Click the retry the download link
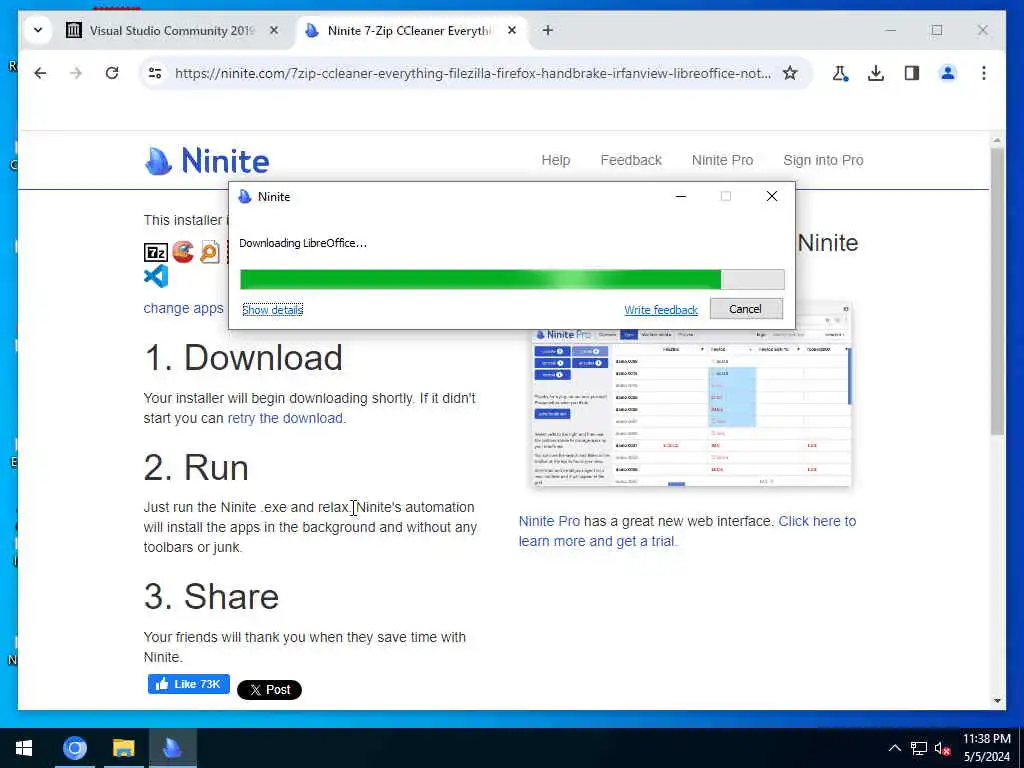Screen dimensions: 1024x768 (285, 418)
